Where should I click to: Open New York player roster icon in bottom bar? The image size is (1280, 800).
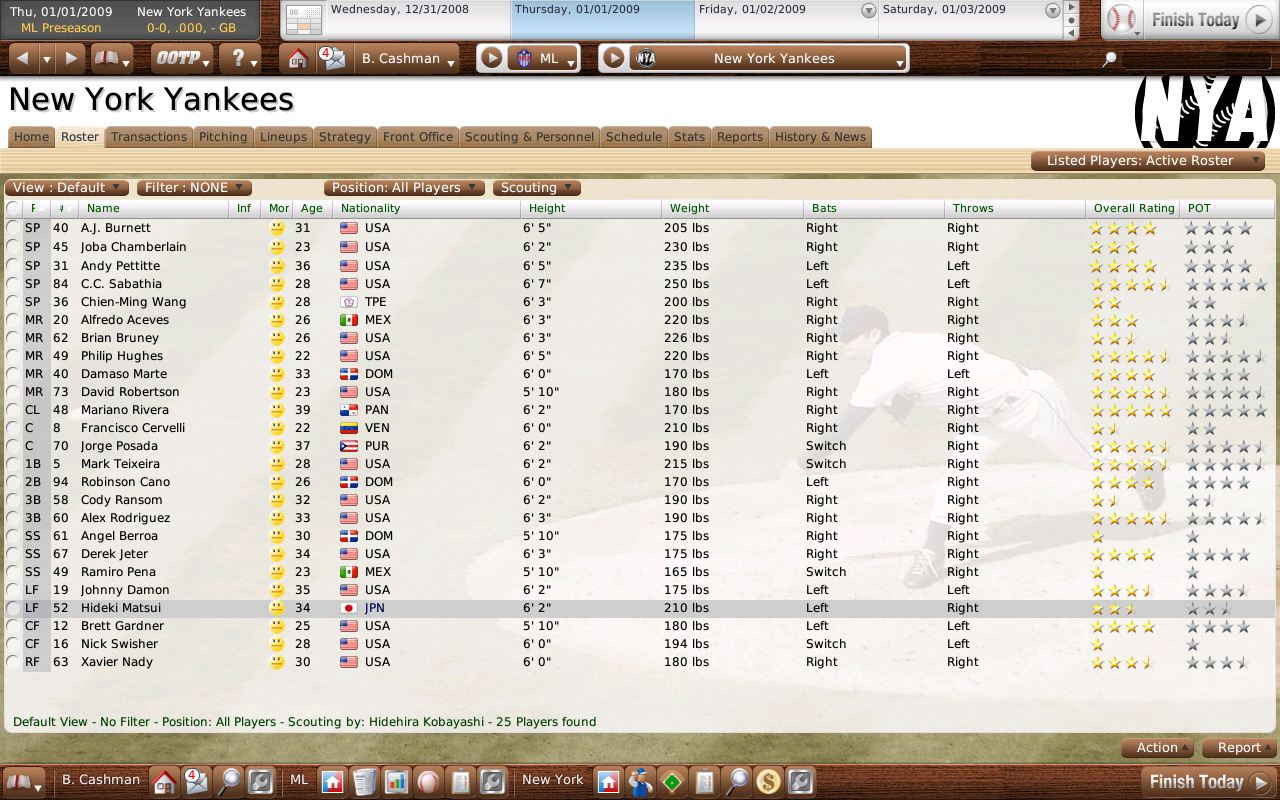641,781
